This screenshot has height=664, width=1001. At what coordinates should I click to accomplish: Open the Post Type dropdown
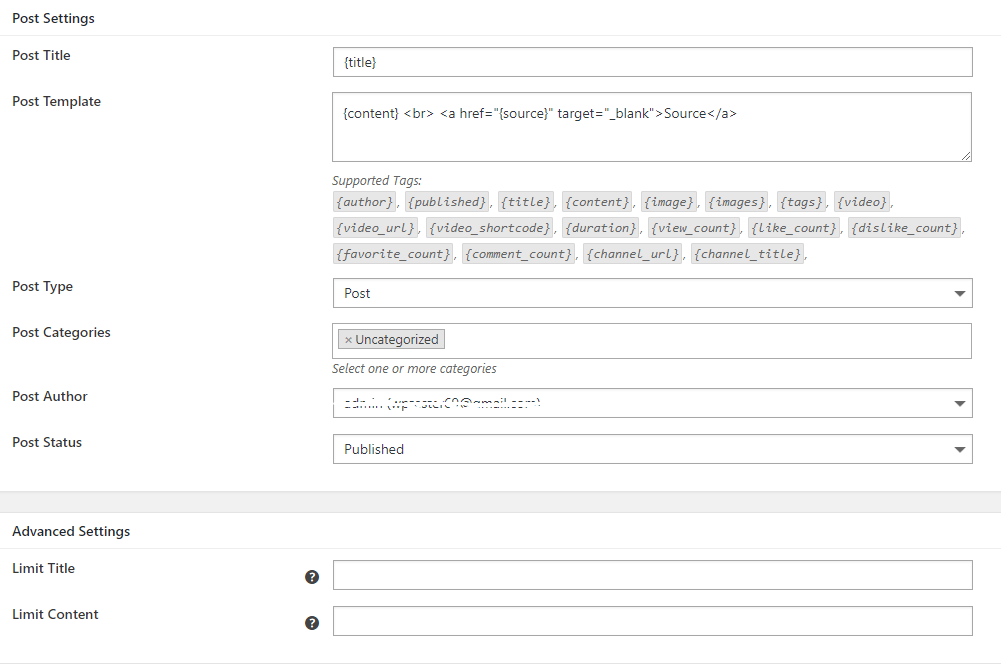[x=652, y=293]
